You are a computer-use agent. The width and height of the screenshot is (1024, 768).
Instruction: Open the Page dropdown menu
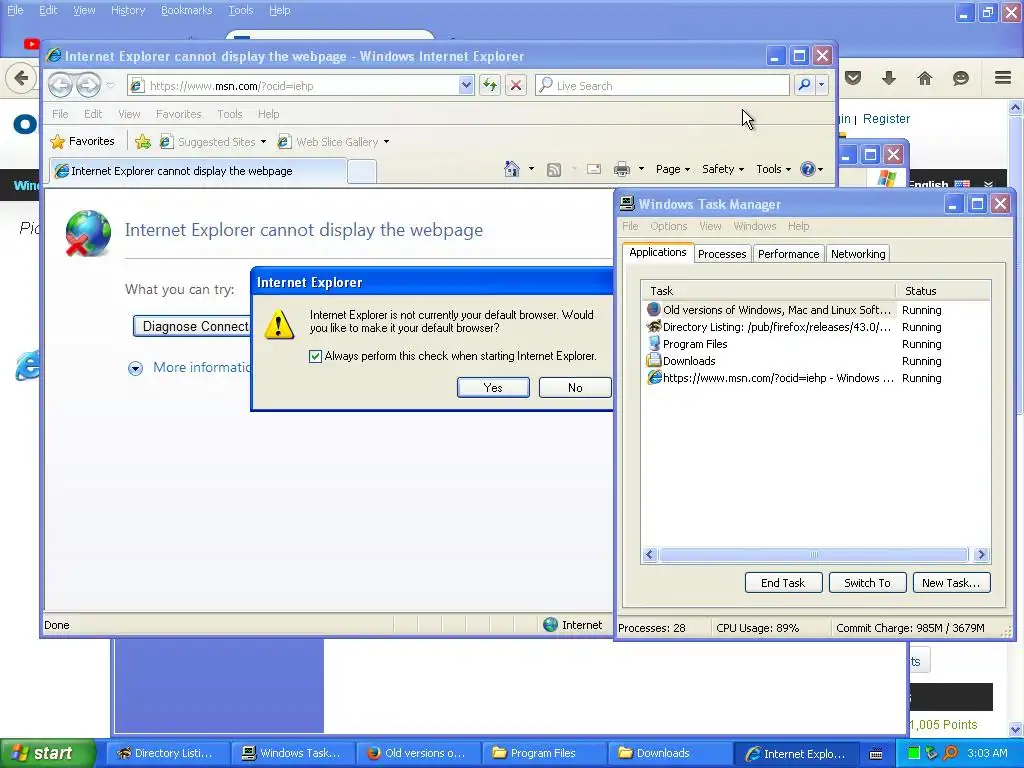[673, 169]
